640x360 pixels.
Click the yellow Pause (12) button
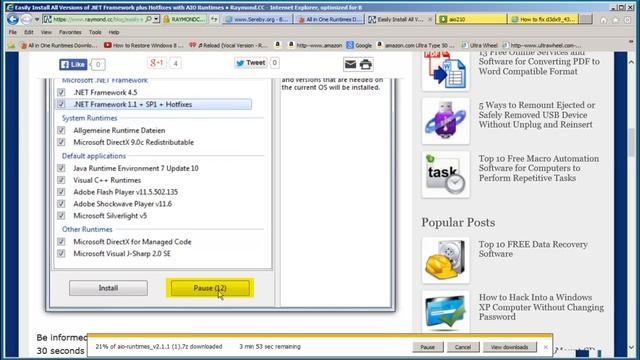click(210, 288)
